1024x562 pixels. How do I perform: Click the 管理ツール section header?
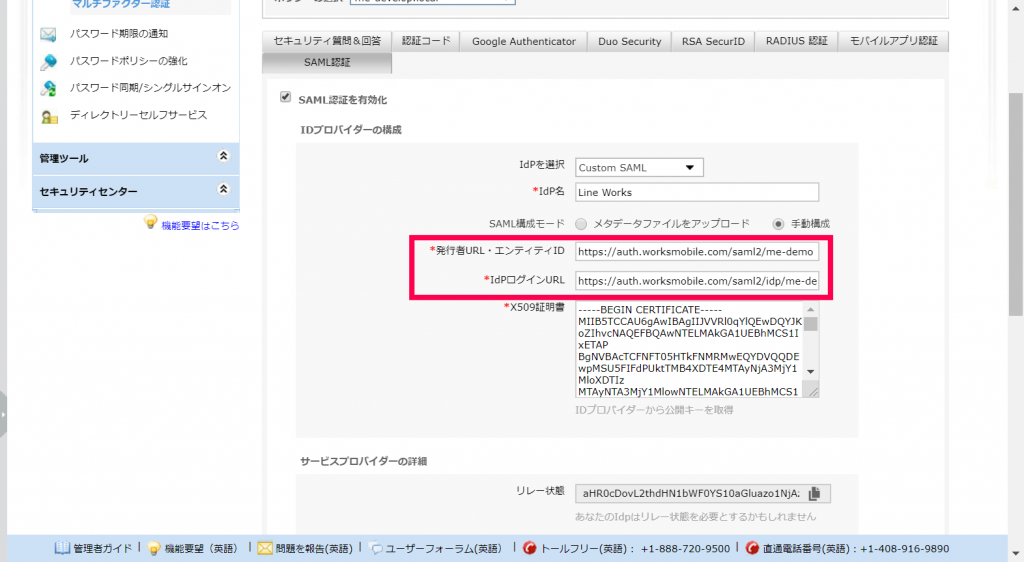pyautogui.click(x=136, y=159)
